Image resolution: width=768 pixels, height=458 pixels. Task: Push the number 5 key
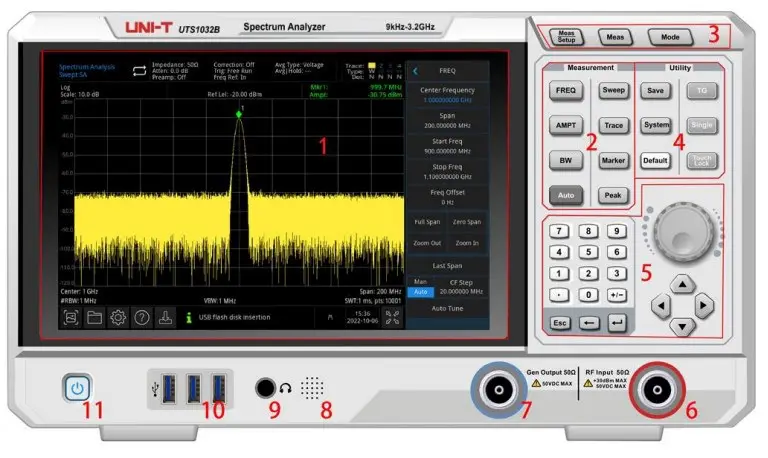[588, 252]
